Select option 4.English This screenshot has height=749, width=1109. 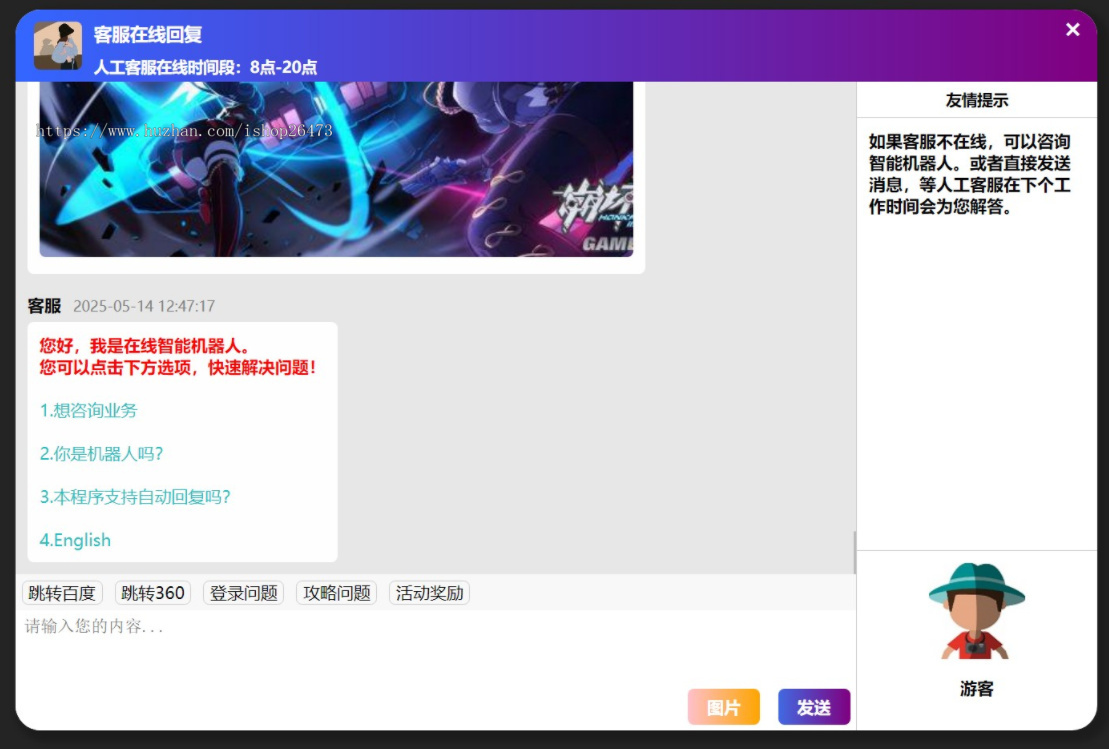click(x=75, y=540)
